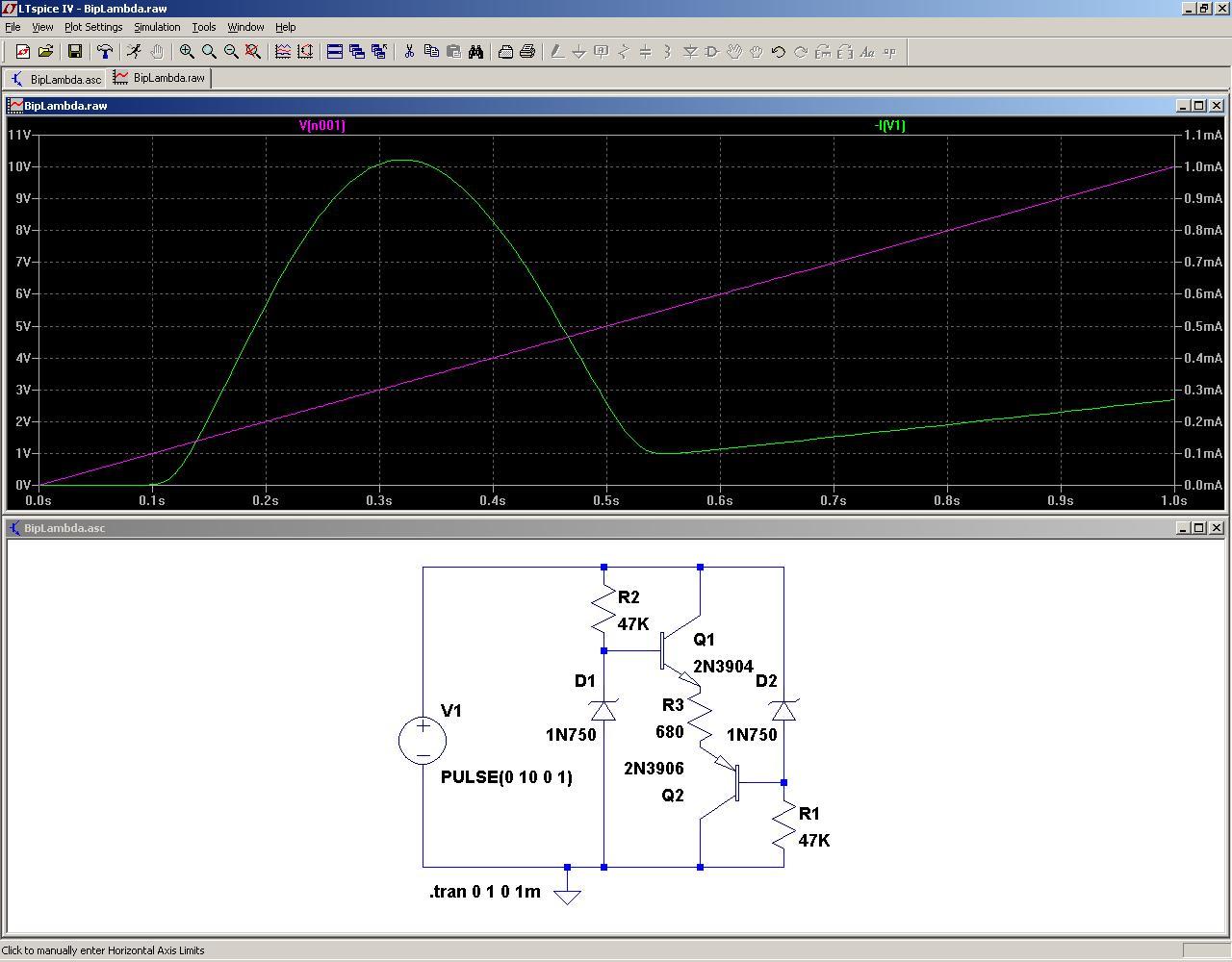Select the Place Ground symbol tool

[x=578, y=52]
